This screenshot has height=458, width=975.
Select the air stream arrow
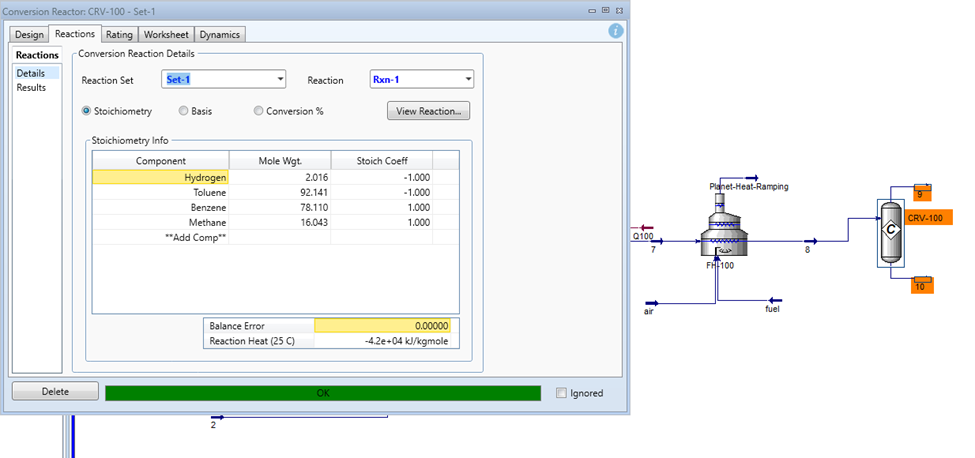click(x=651, y=303)
